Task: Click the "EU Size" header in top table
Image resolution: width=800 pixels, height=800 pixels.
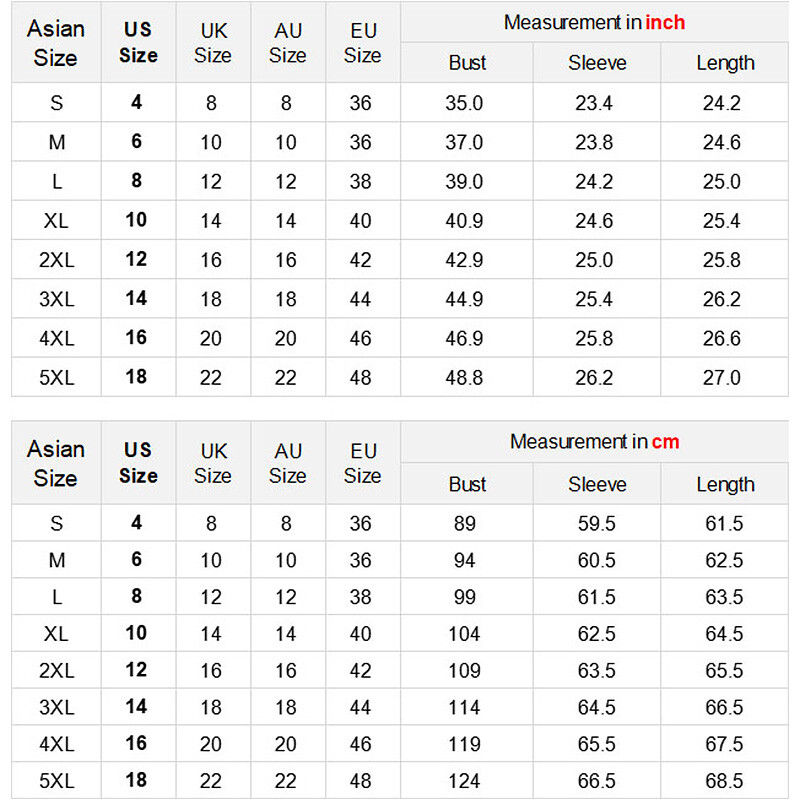Action: 362,43
